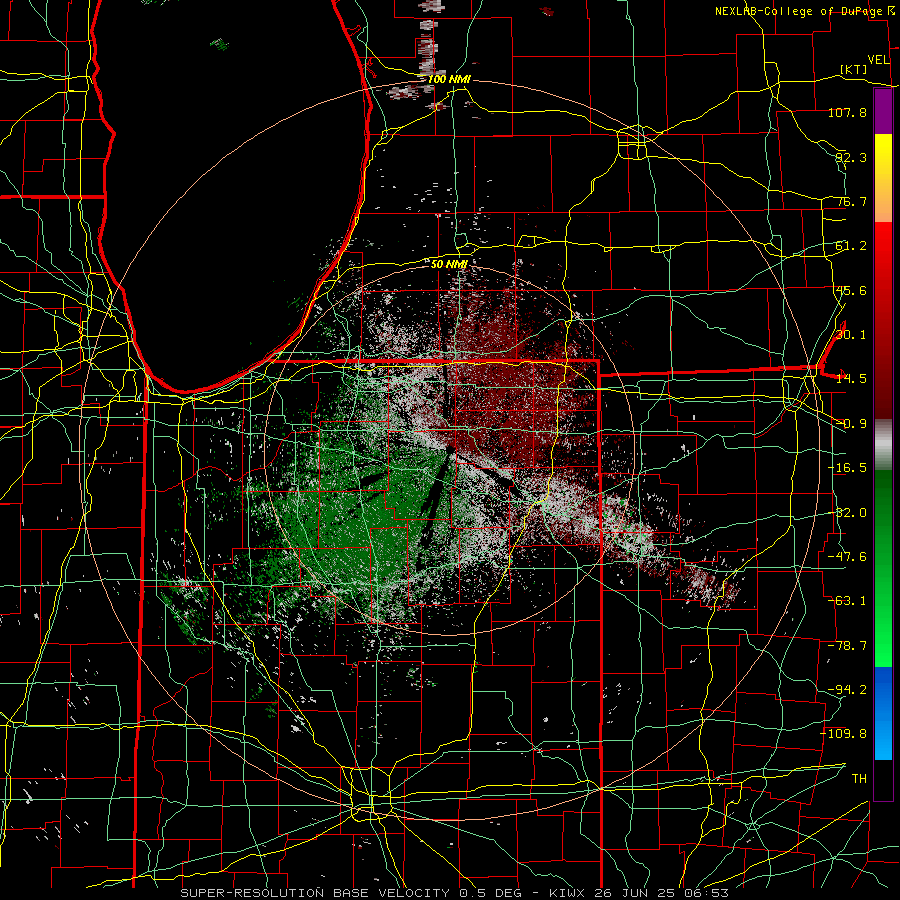Viewport: 900px width, 900px height.
Task: Click the "61.2" scale value
Action: [851, 246]
